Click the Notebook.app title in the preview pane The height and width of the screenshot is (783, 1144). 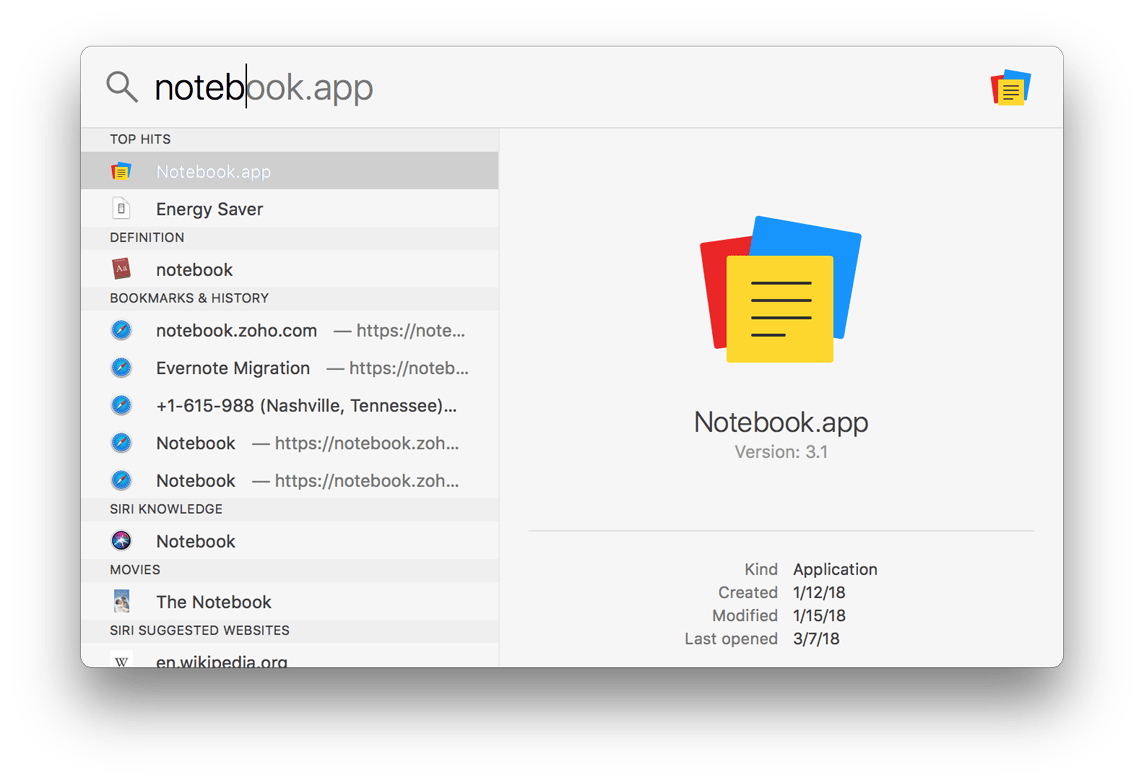781,422
